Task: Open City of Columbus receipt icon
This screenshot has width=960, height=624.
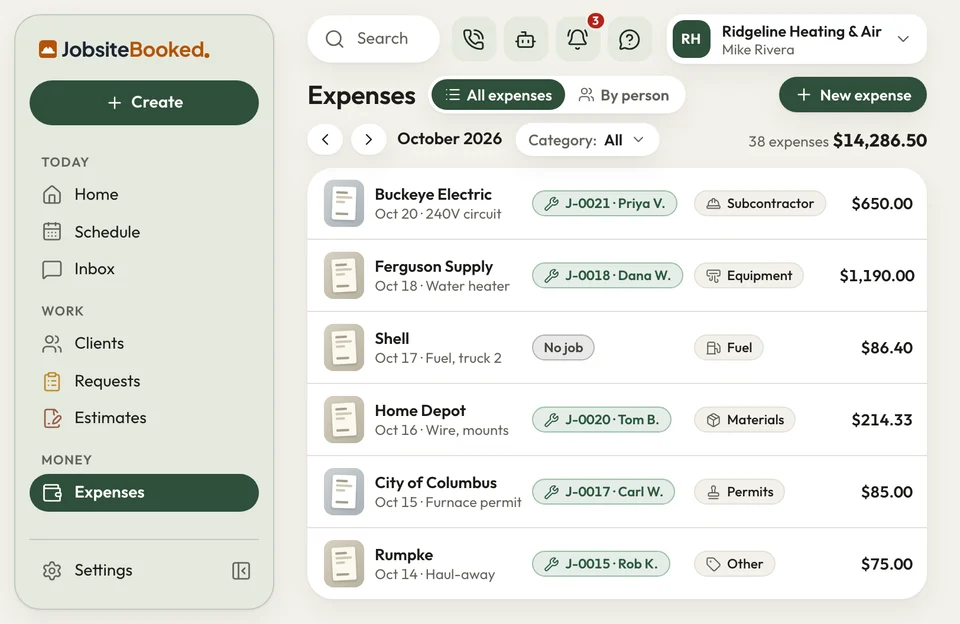Action: (344, 492)
